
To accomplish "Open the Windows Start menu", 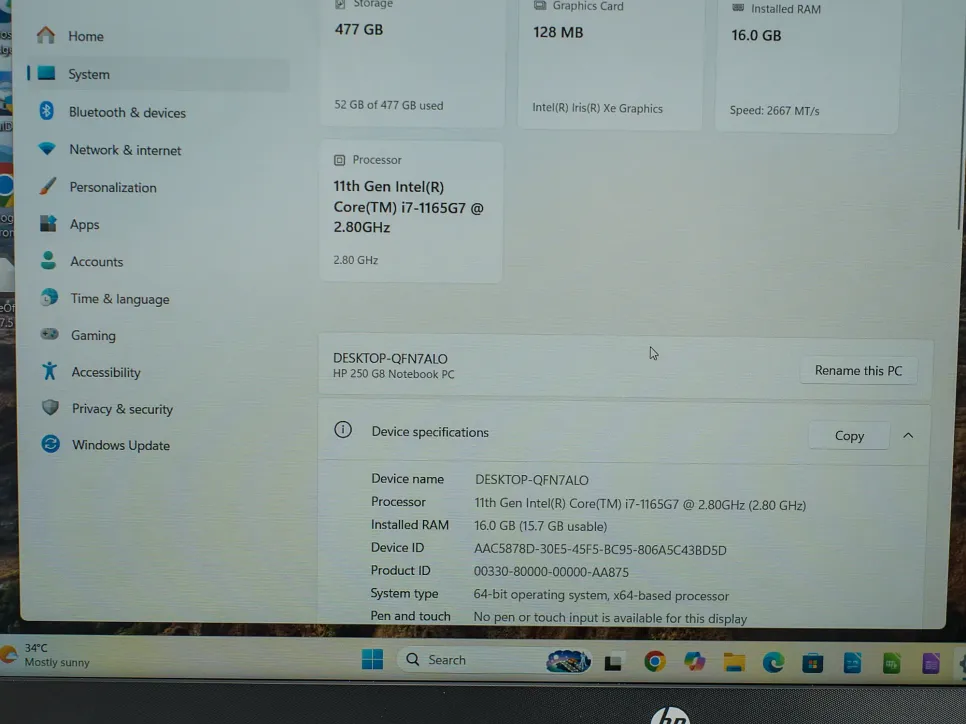I will click(x=372, y=659).
